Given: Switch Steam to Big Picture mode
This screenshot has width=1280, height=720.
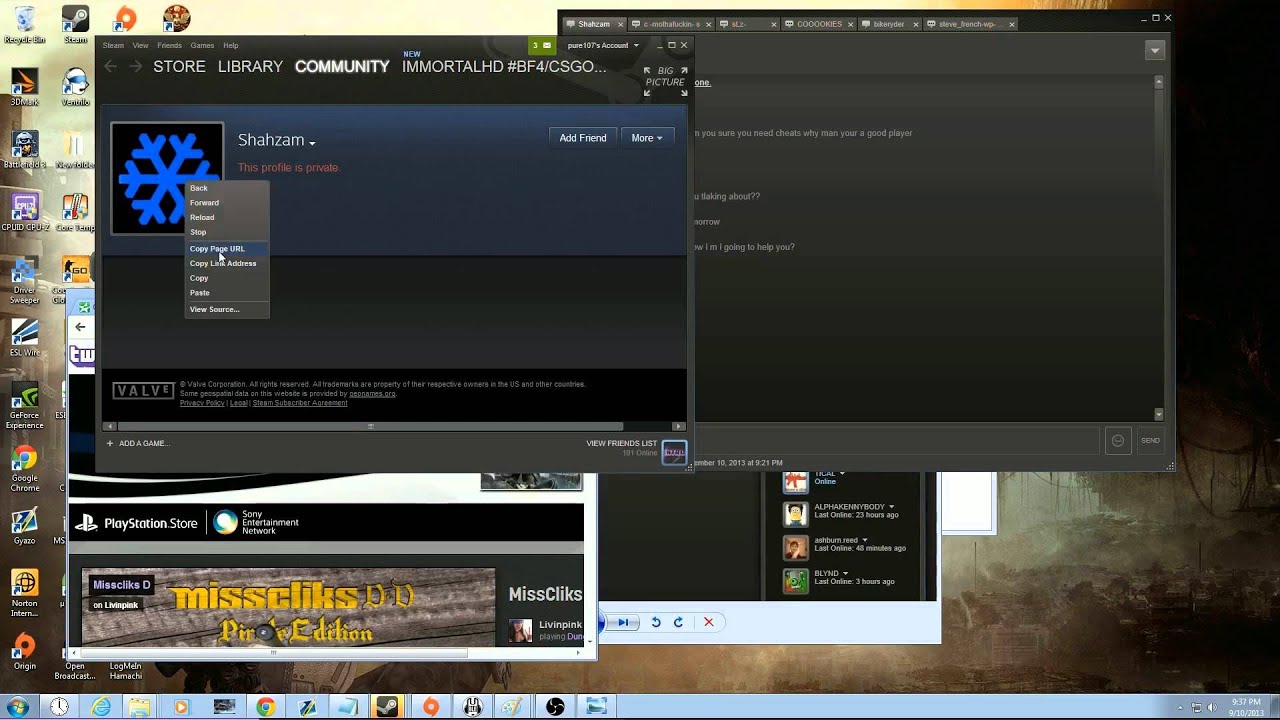Looking at the screenshot, I should point(666,82).
